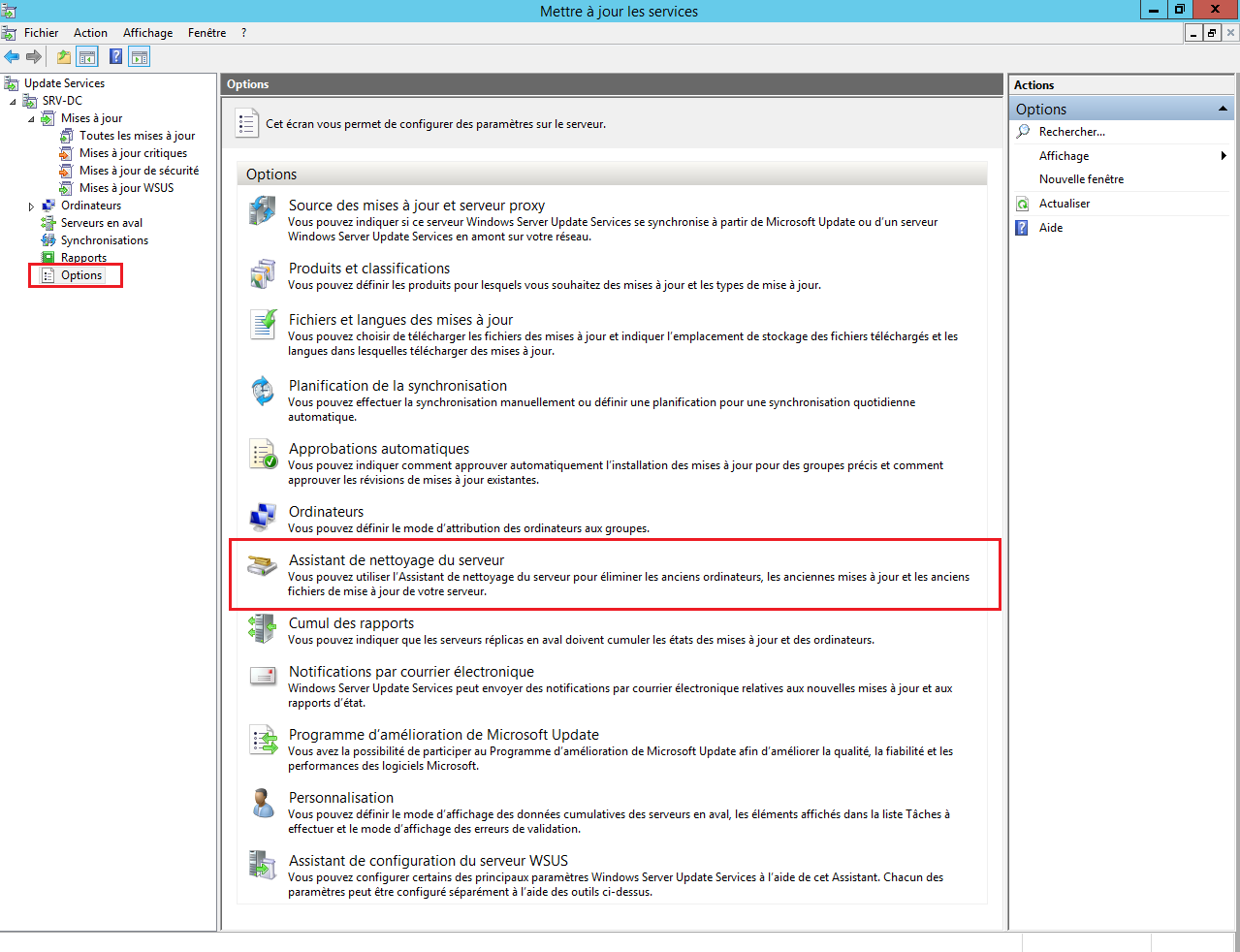Click the Ordinateurs option icon
The width and height of the screenshot is (1240, 952).
(x=263, y=517)
